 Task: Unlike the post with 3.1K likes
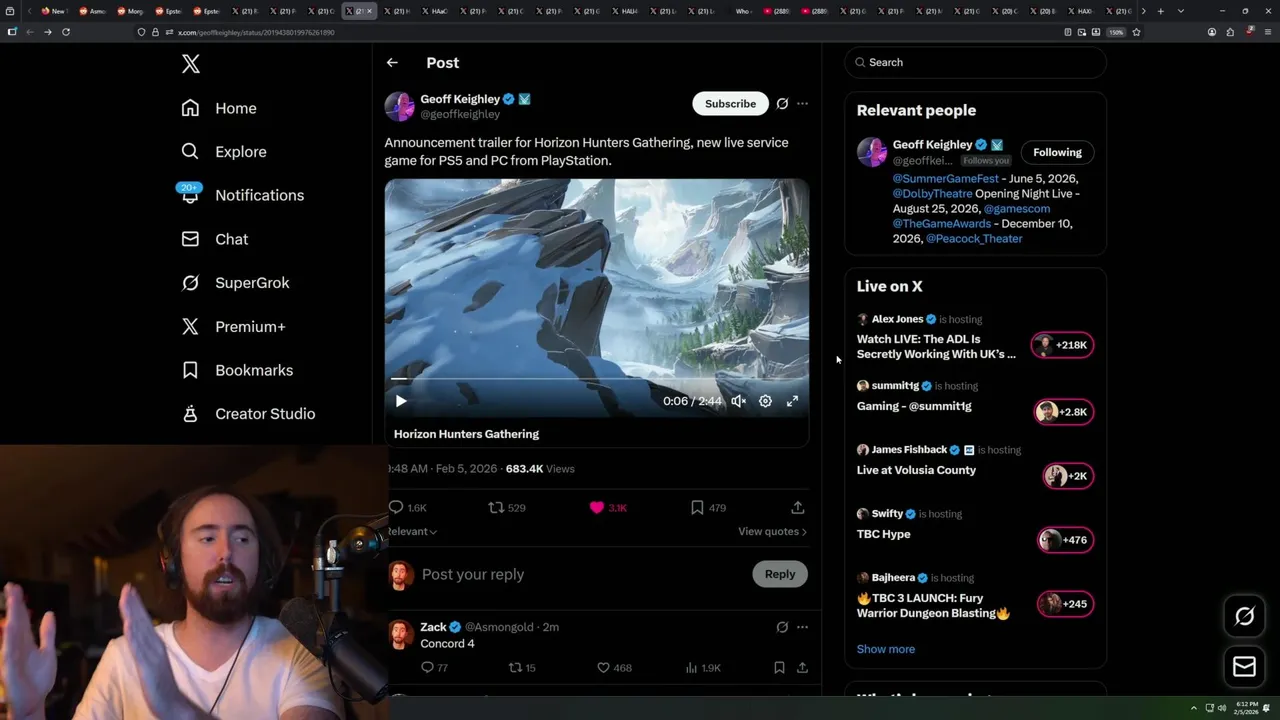[x=608, y=508]
